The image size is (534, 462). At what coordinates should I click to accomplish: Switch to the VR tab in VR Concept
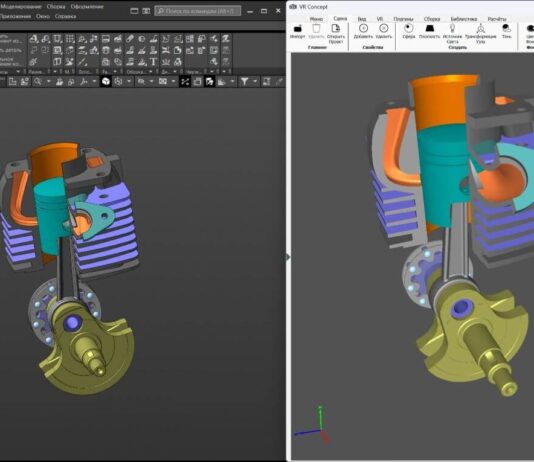click(x=380, y=19)
